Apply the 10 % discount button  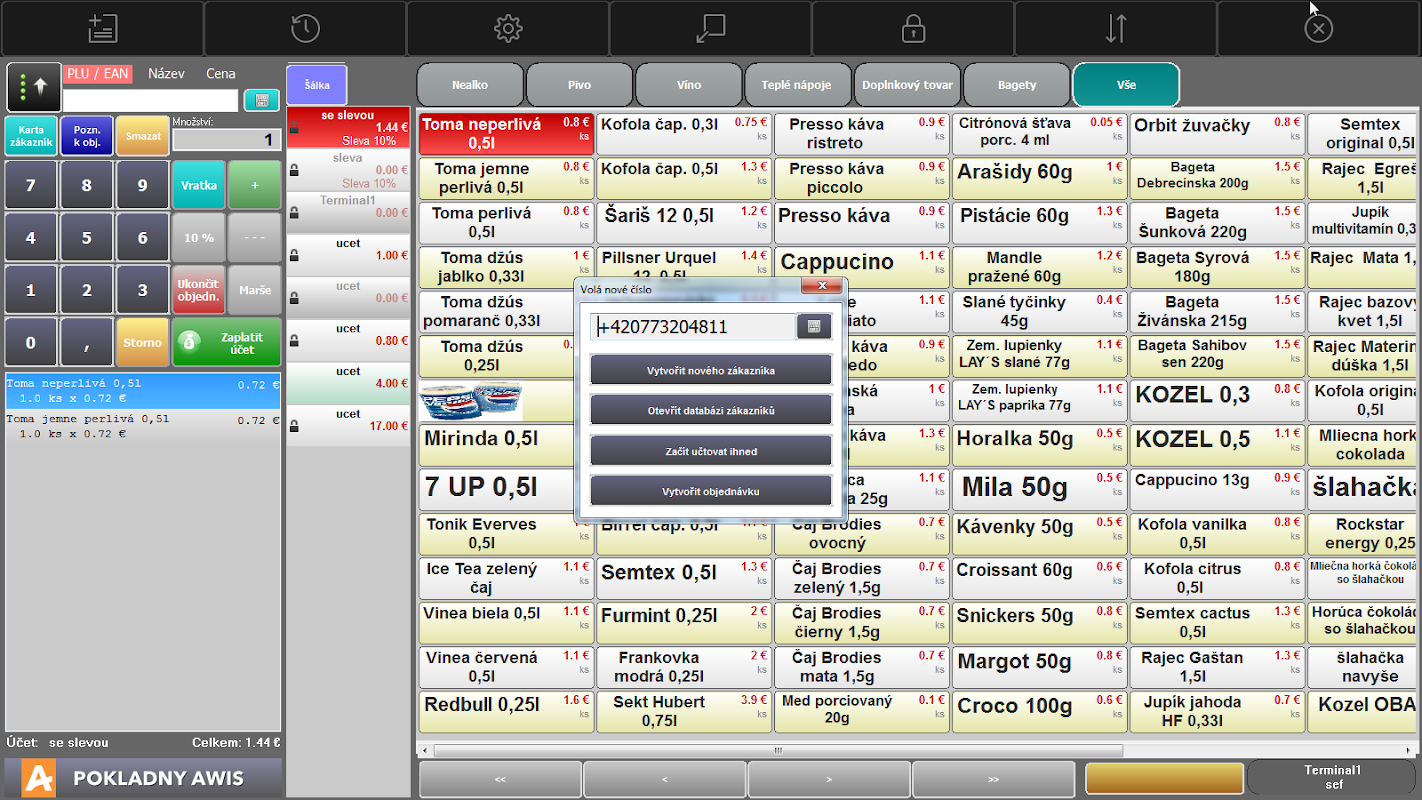(x=199, y=238)
